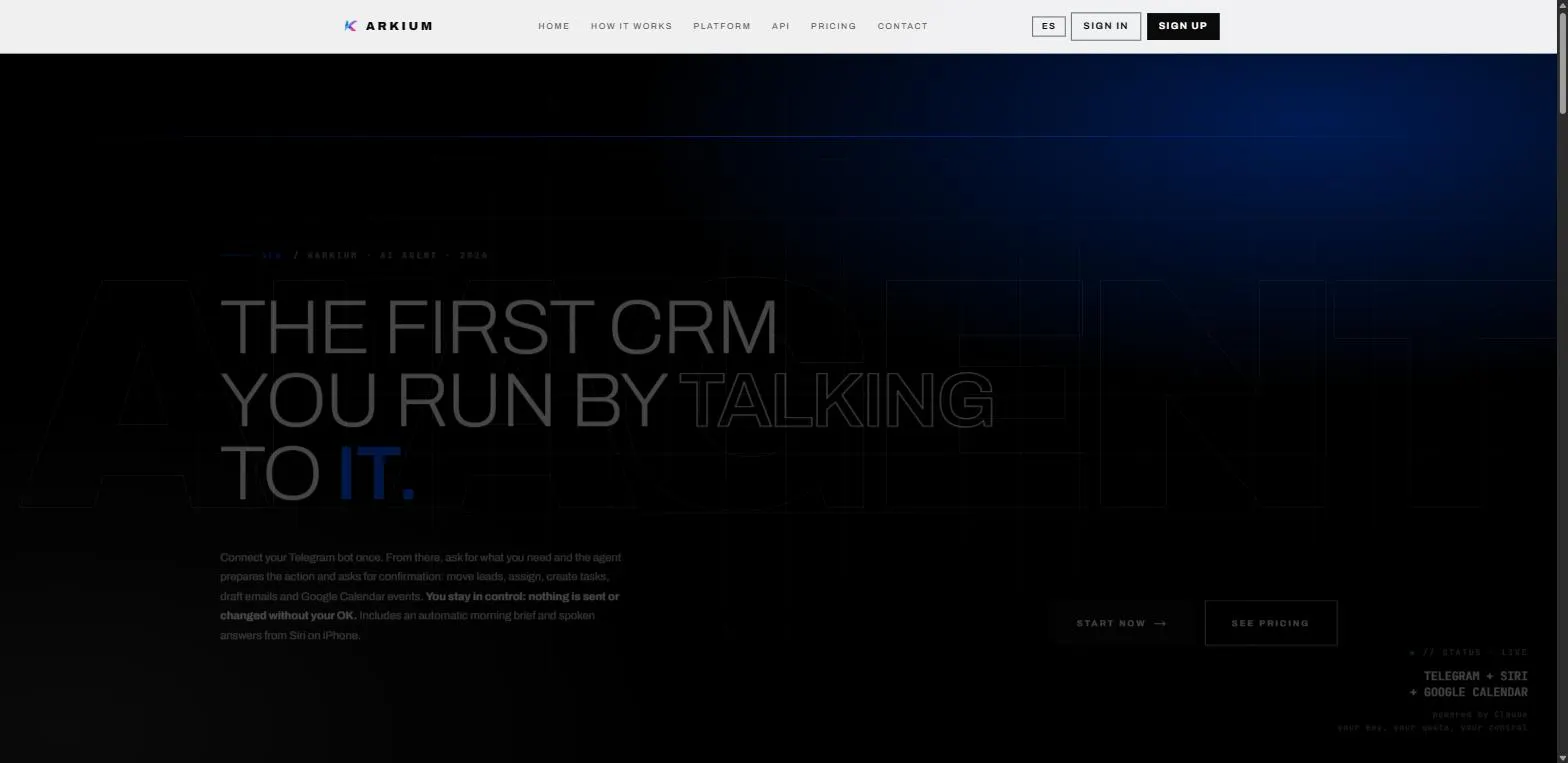1568x763 pixels.
Task: Click the Arkium logo icon
Action: pyautogui.click(x=351, y=26)
